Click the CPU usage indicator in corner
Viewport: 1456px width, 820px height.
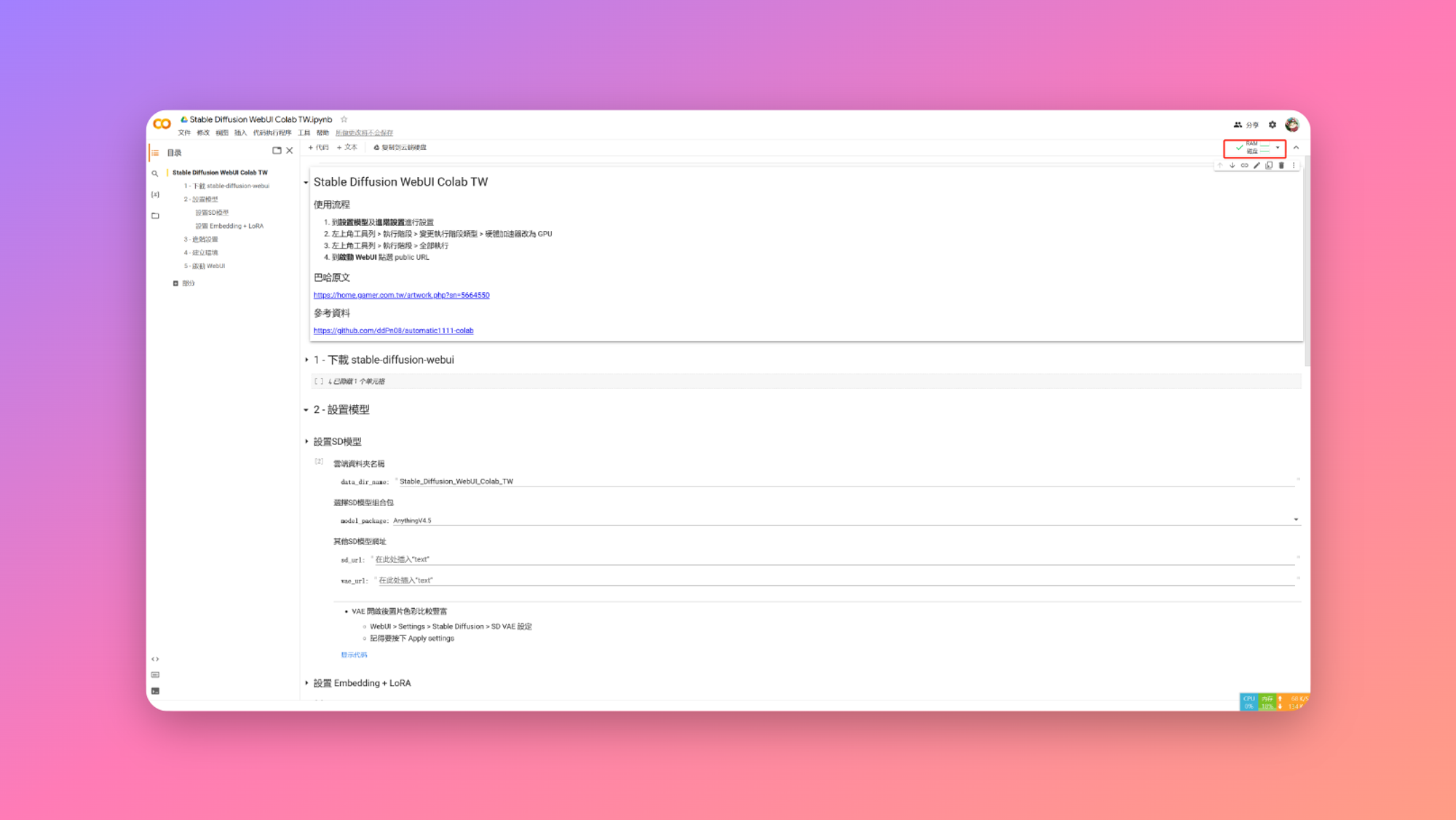pyautogui.click(x=1249, y=702)
